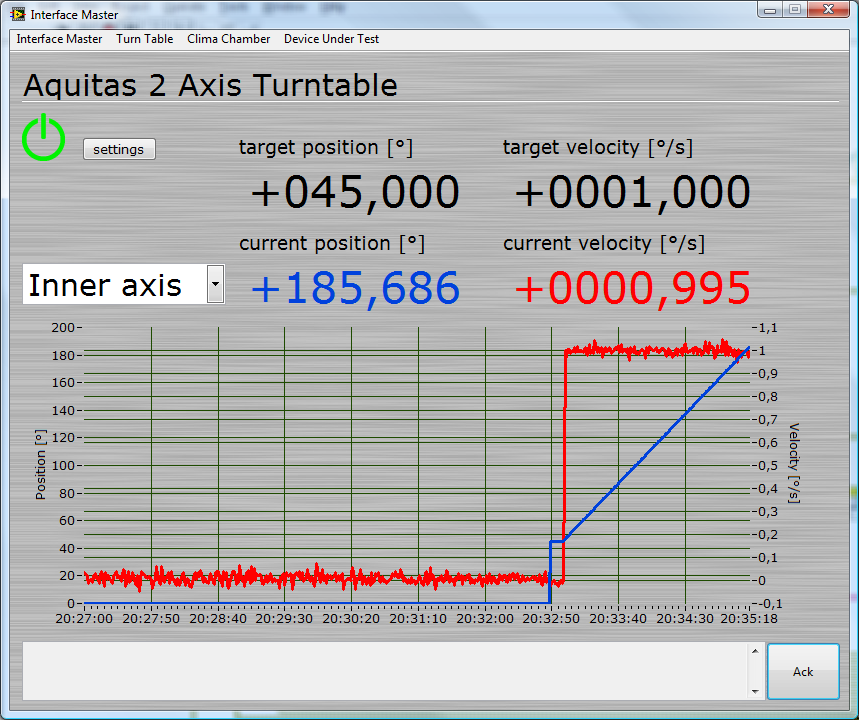Click the Aquitas 2 Axis Turntable heading
This screenshot has height=720, width=859.
(x=210, y=85)
